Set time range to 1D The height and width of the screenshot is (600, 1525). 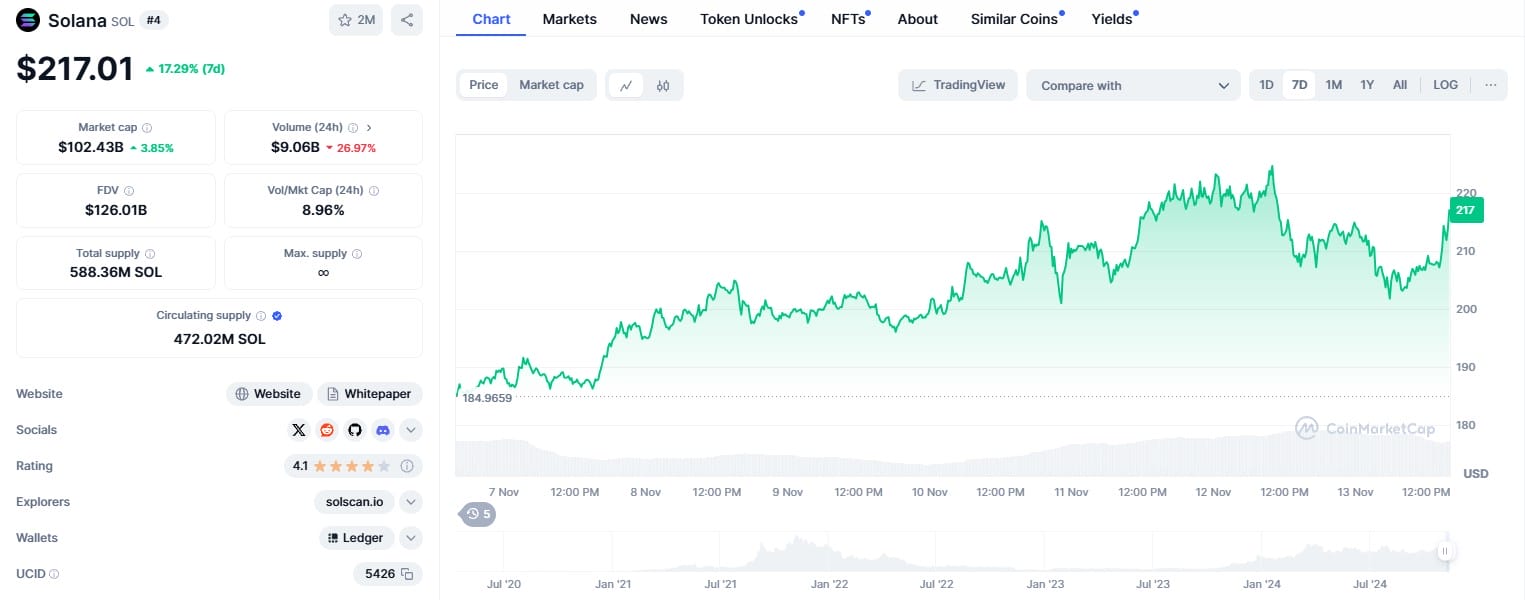1266,85
